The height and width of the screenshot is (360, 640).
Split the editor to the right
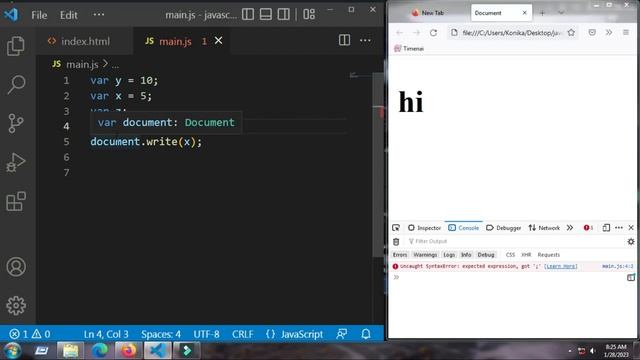[x=344, y=40]
